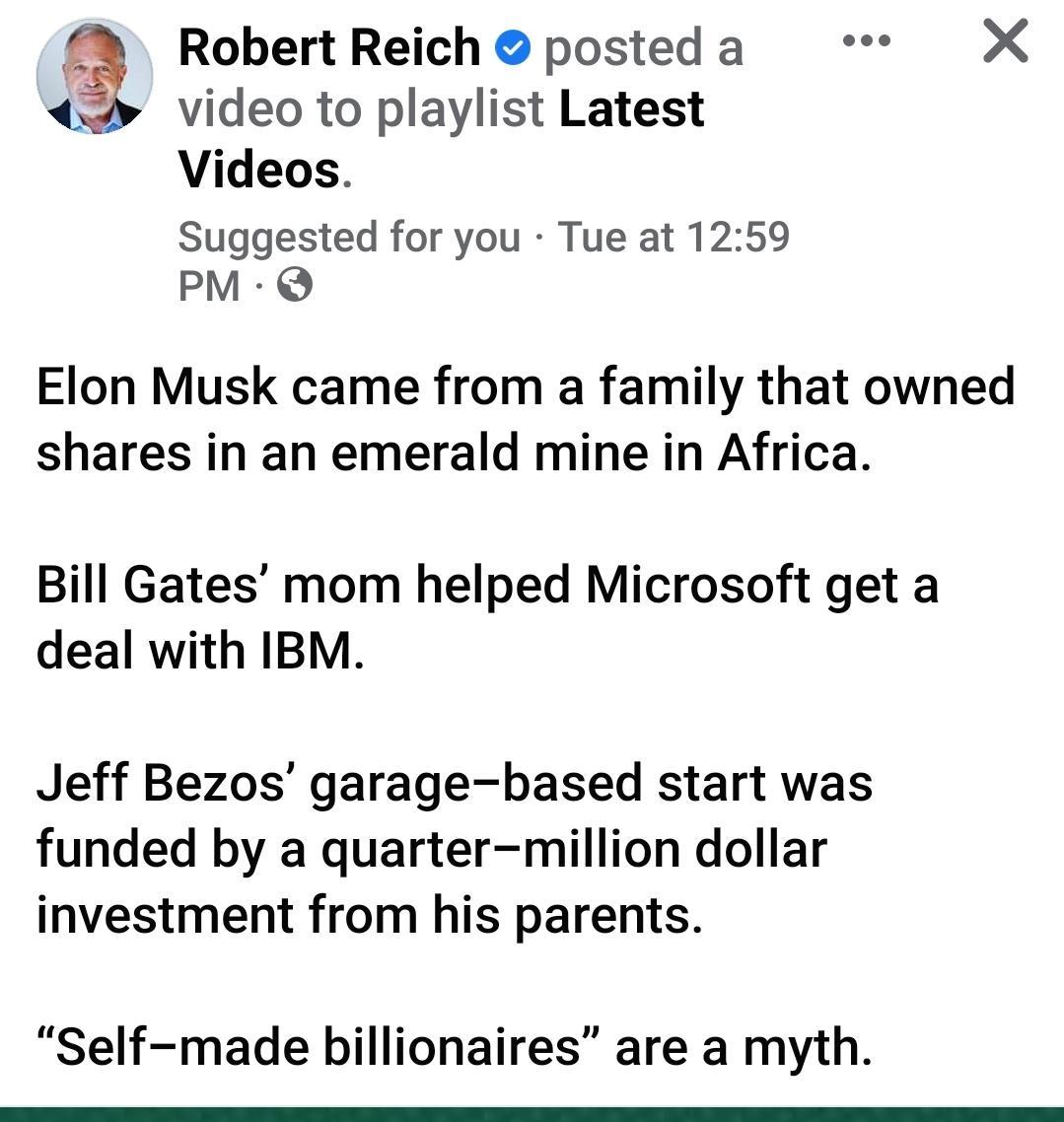The height and width of the screenshot is (1122, 1064).
Task: Click the leftmost dot of the options menu
Action: tap(850, 41)
